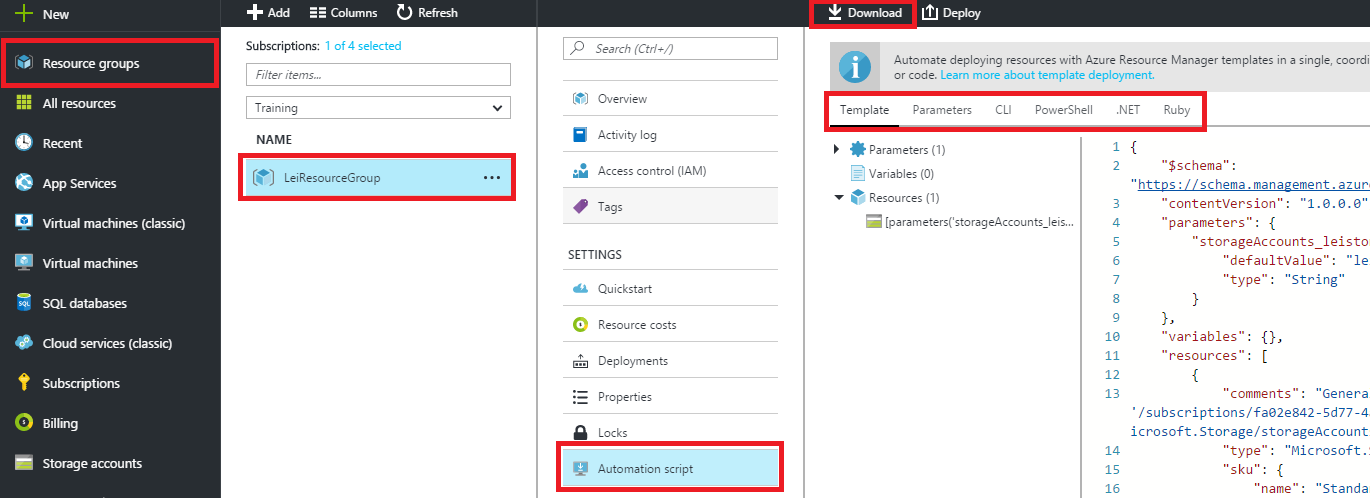Select Variables (0) tree node
The height and width of the screenshot is (498, 1370).
892,174
